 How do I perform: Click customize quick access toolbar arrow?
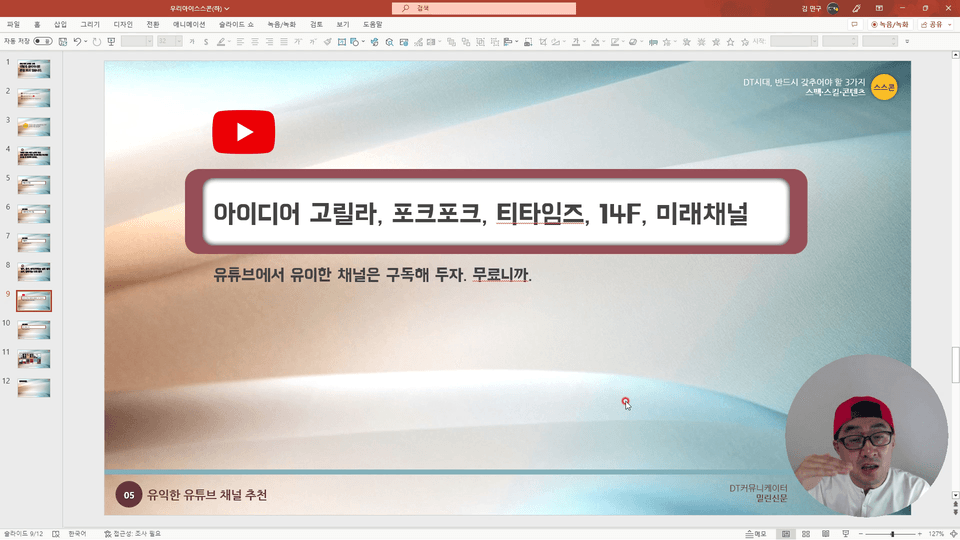point(907,42)
